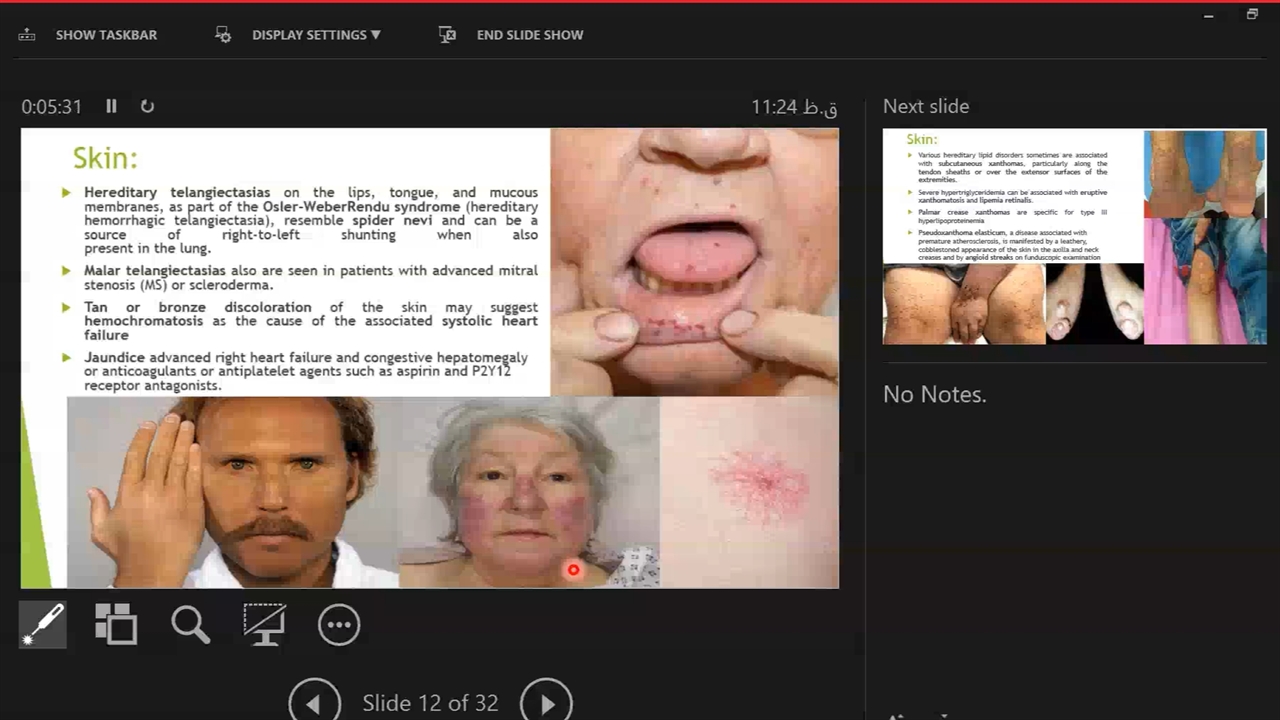Advance to the next slide arrow
The width and height of the screenshot is (1280, 720).
click(x=546, y=703)
